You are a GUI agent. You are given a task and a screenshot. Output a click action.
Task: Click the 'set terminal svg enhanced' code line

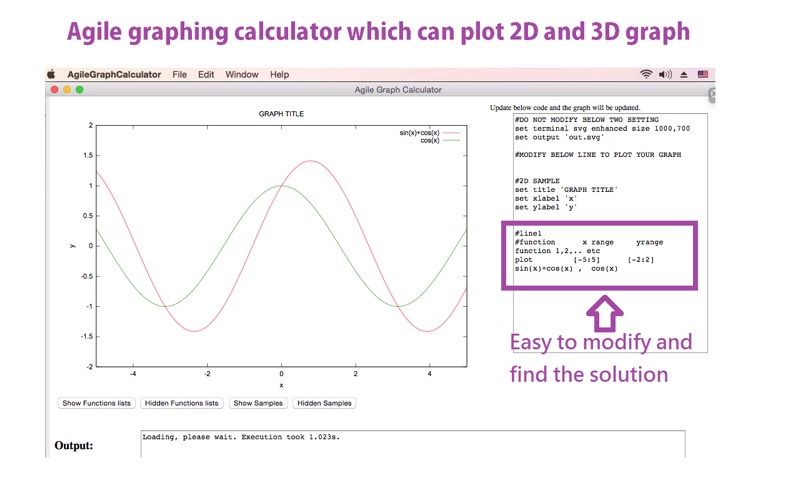[x=602, y=129]
